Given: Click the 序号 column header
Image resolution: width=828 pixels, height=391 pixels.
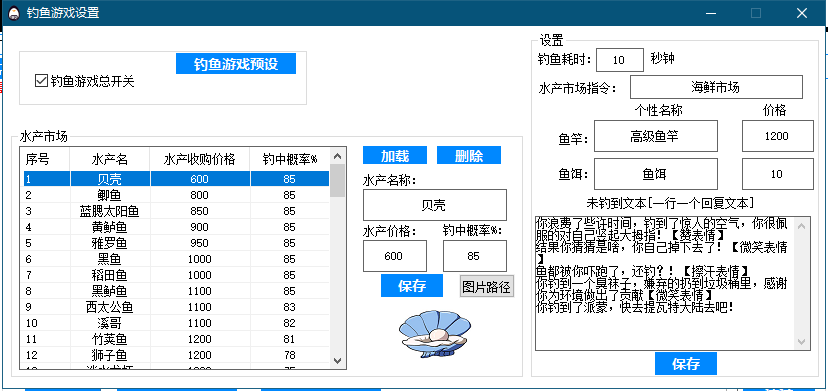Looking at the screenshot, I should tap(45, 159).
